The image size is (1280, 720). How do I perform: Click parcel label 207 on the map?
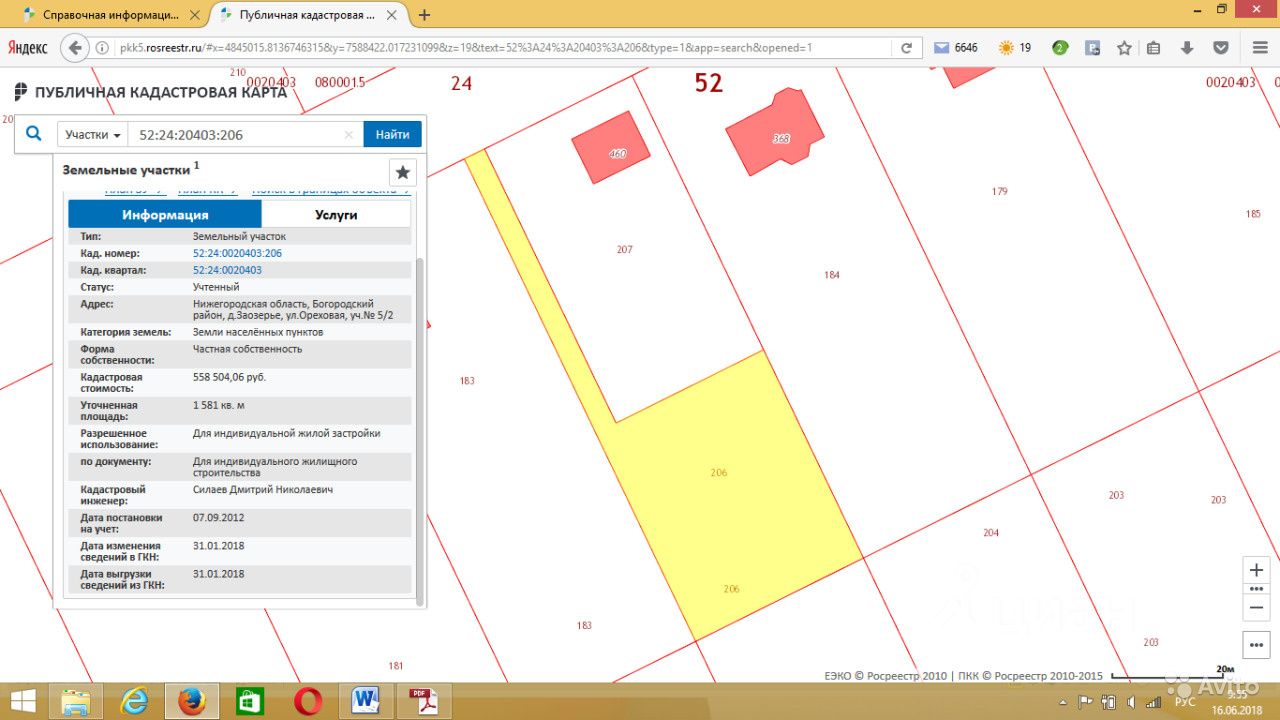pyautogui.click(x=625, y=249)
